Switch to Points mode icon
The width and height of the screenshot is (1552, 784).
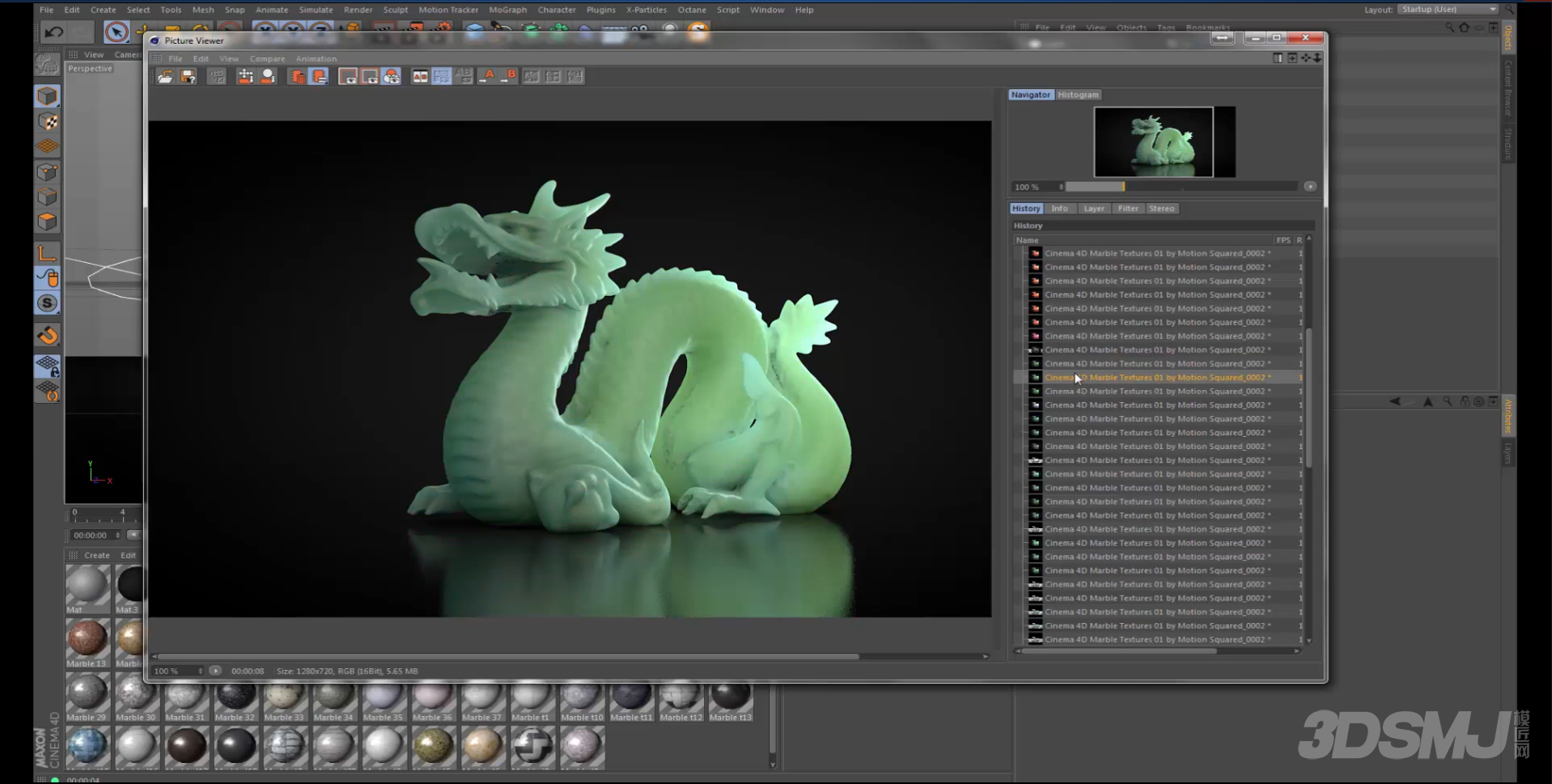(x=47, y=172)
